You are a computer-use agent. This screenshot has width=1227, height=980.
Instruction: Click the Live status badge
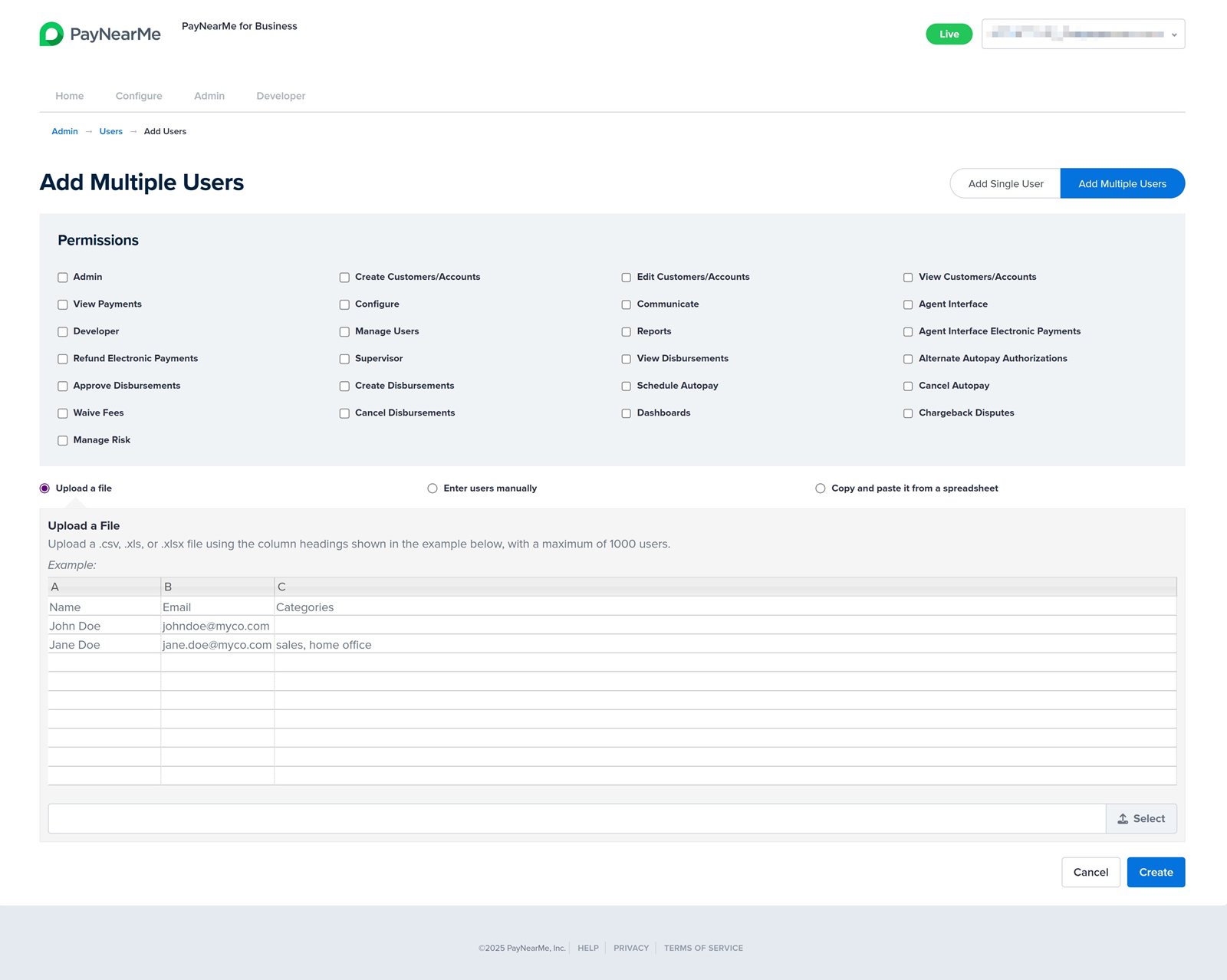tap(949, 34)
